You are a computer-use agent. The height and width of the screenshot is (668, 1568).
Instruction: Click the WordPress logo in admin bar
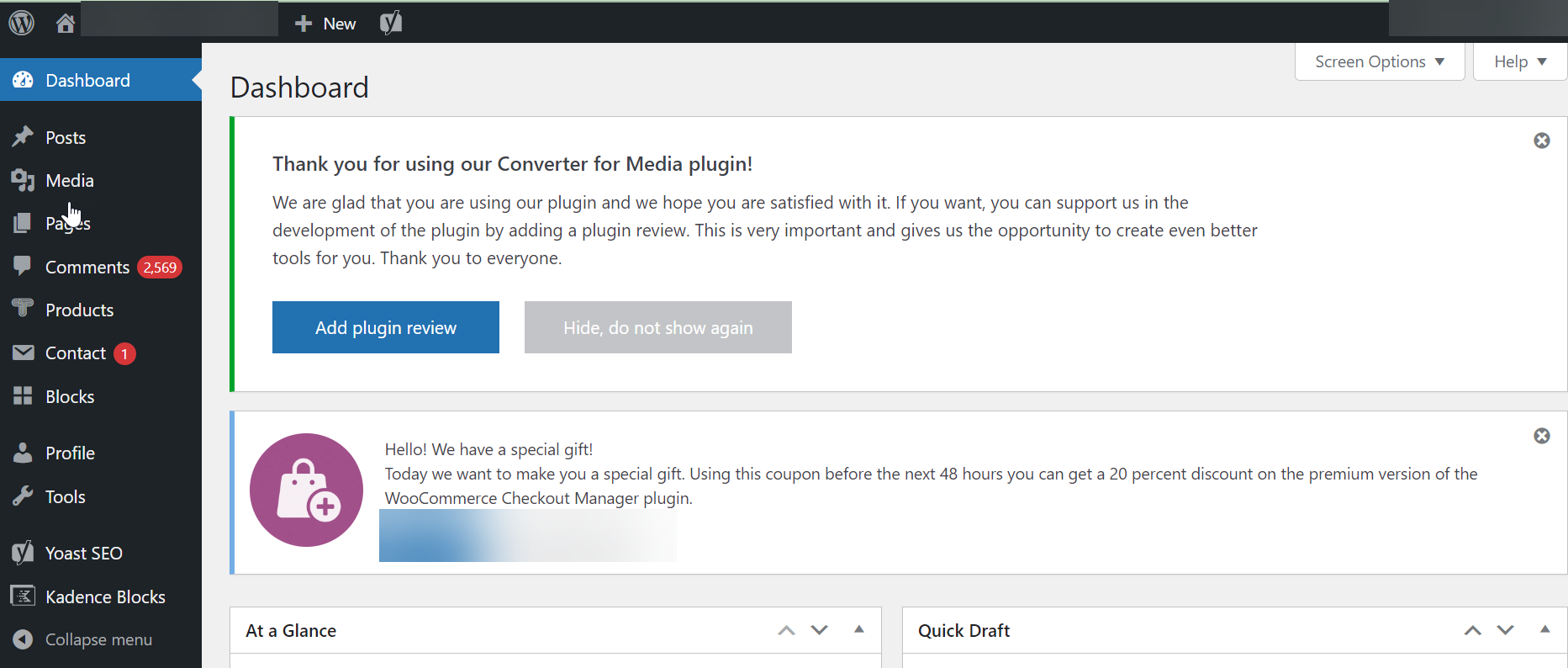click(22, 23)
